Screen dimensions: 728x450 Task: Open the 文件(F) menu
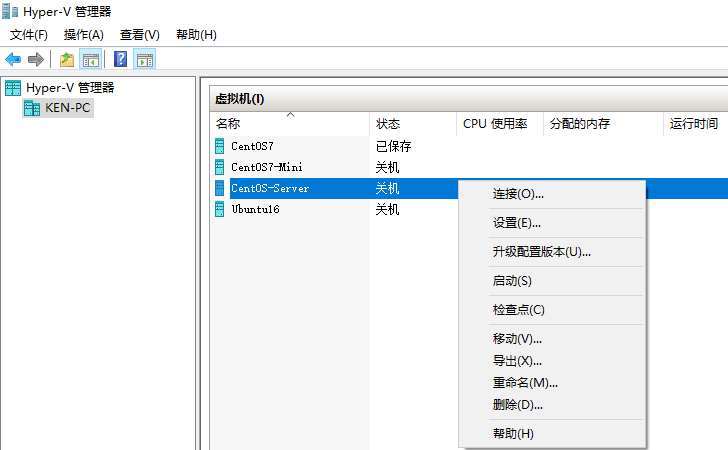(29, 35)
